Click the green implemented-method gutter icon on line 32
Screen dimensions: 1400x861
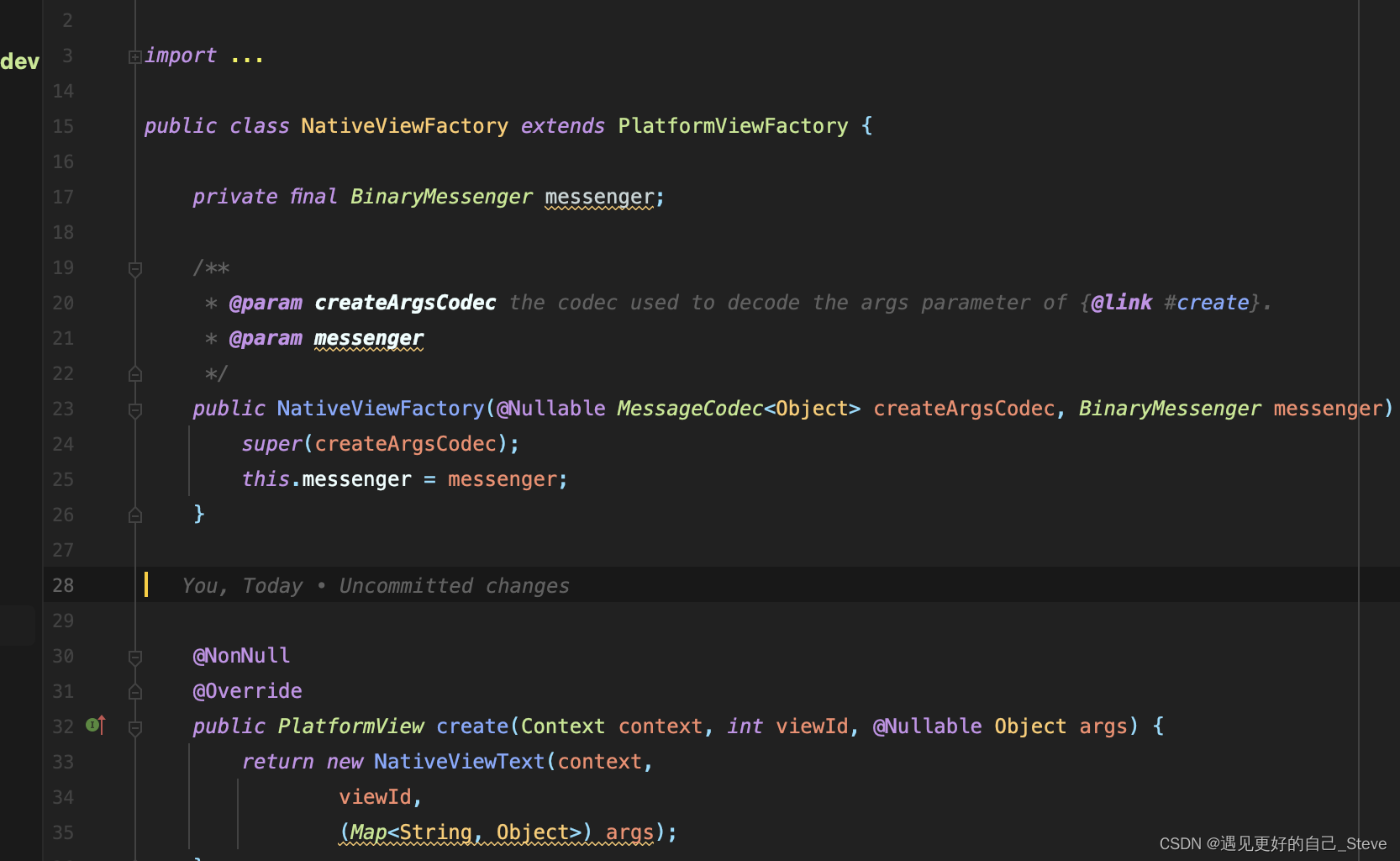tap(91, 726)
